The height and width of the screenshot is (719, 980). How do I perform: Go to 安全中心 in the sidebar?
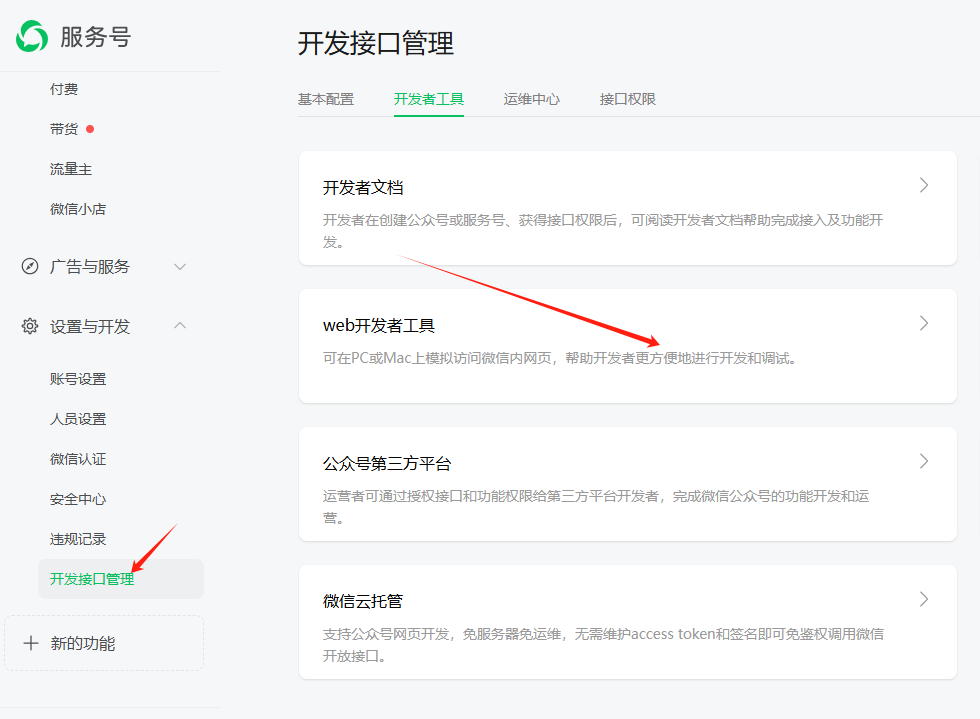[78, 499]
